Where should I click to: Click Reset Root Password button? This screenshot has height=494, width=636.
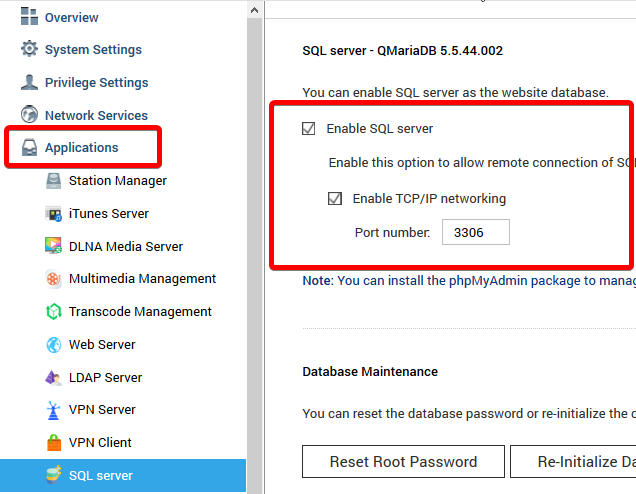403,462
